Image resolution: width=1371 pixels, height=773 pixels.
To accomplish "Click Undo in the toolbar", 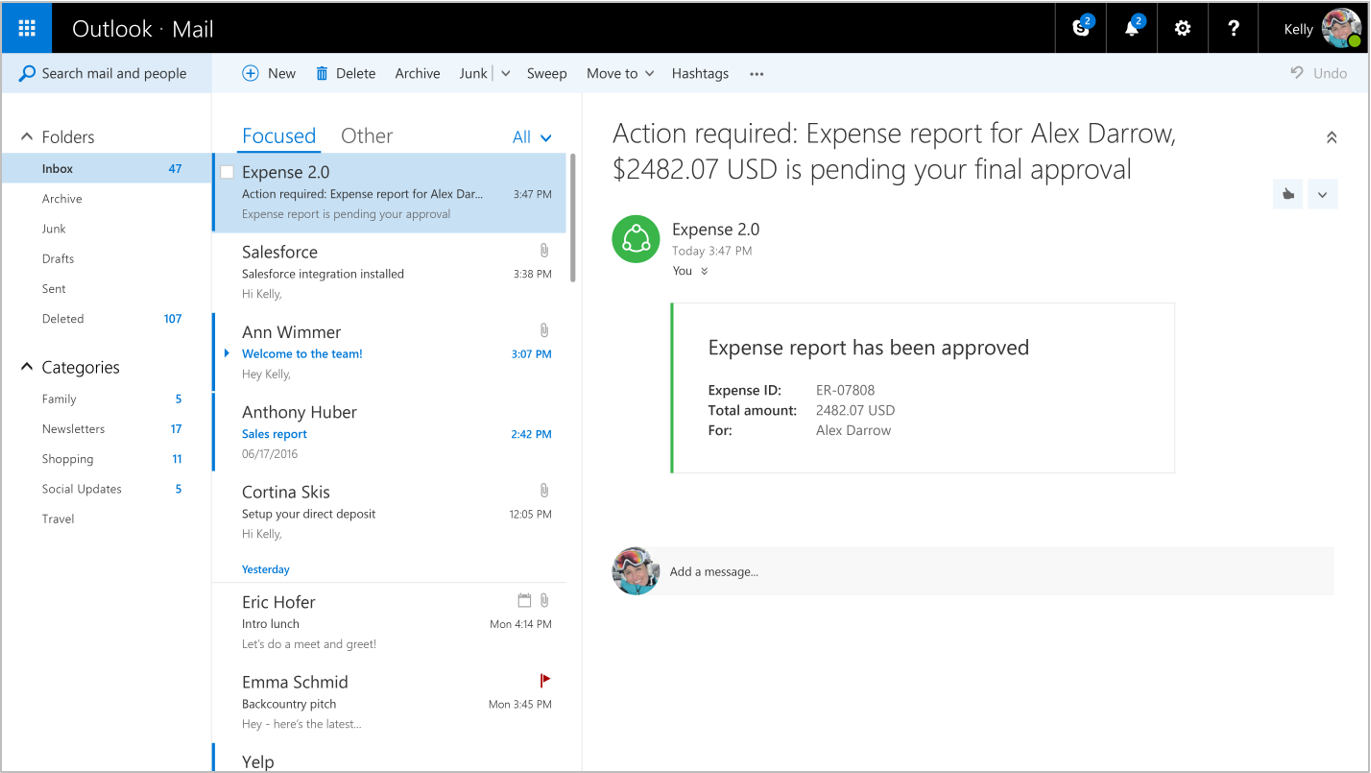I will click(x=1318, y=73).
